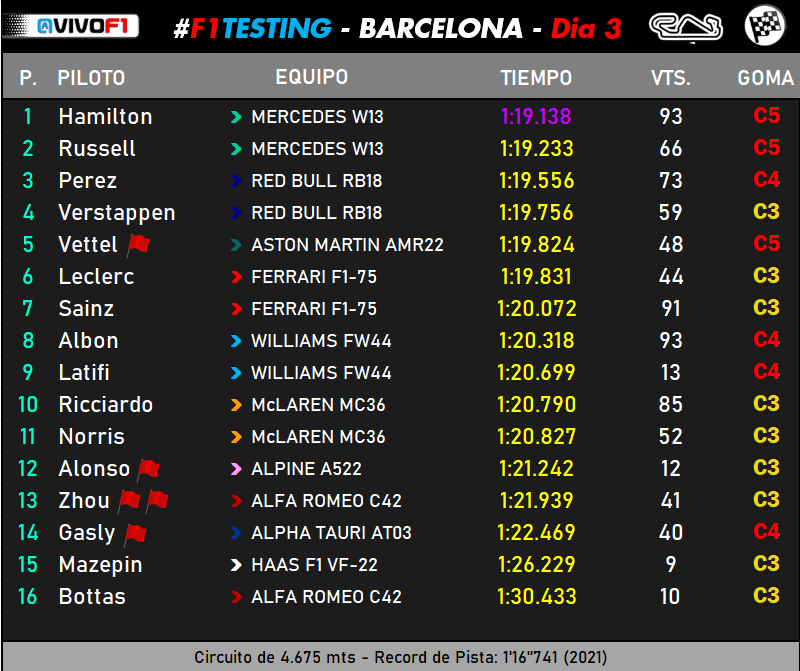
Task: Click the #F1TESTING hashtag title
Action: pyautogui.click(x=252, y=28)
